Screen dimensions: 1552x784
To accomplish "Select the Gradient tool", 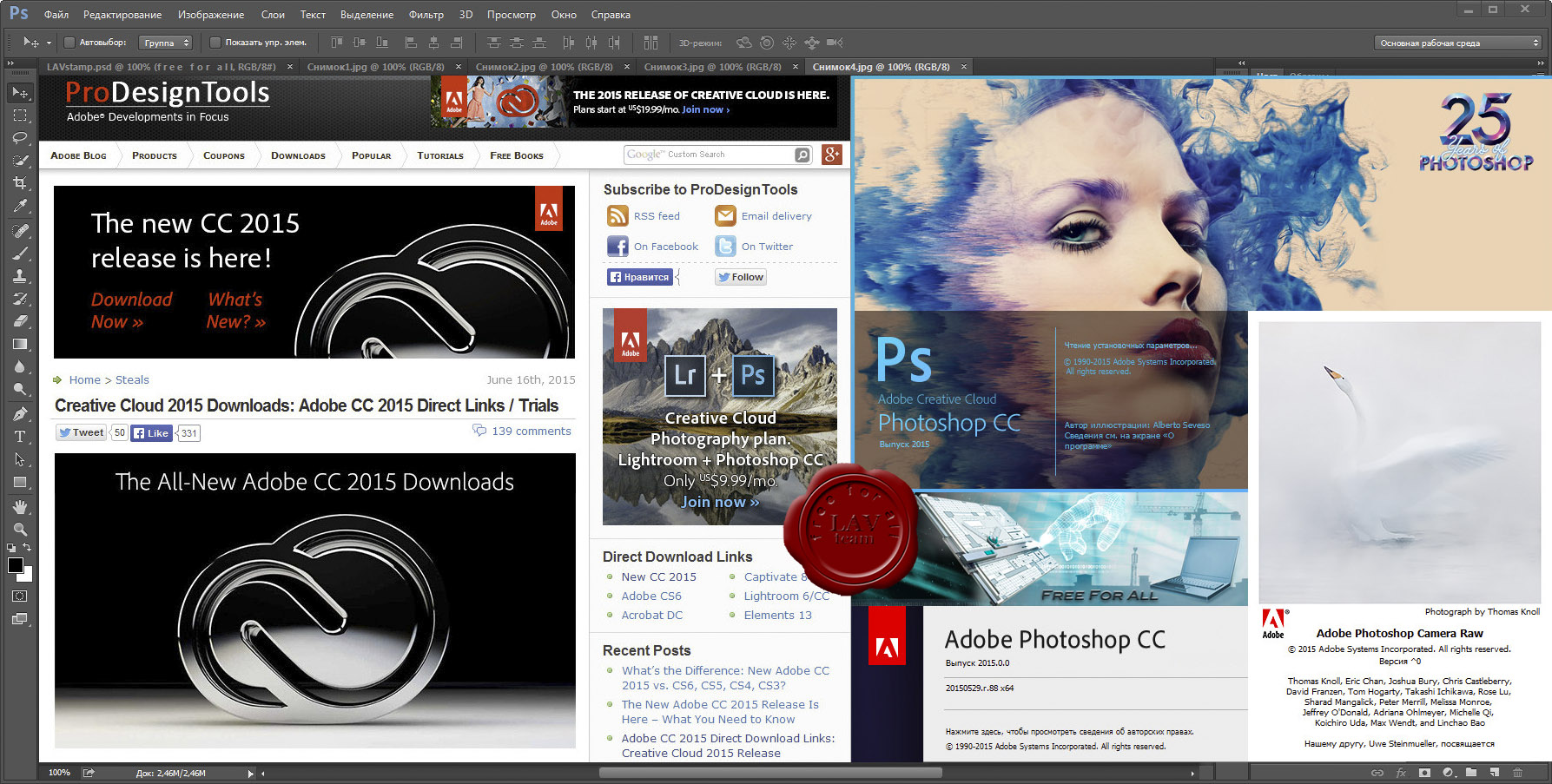I will tap(20, 344).
